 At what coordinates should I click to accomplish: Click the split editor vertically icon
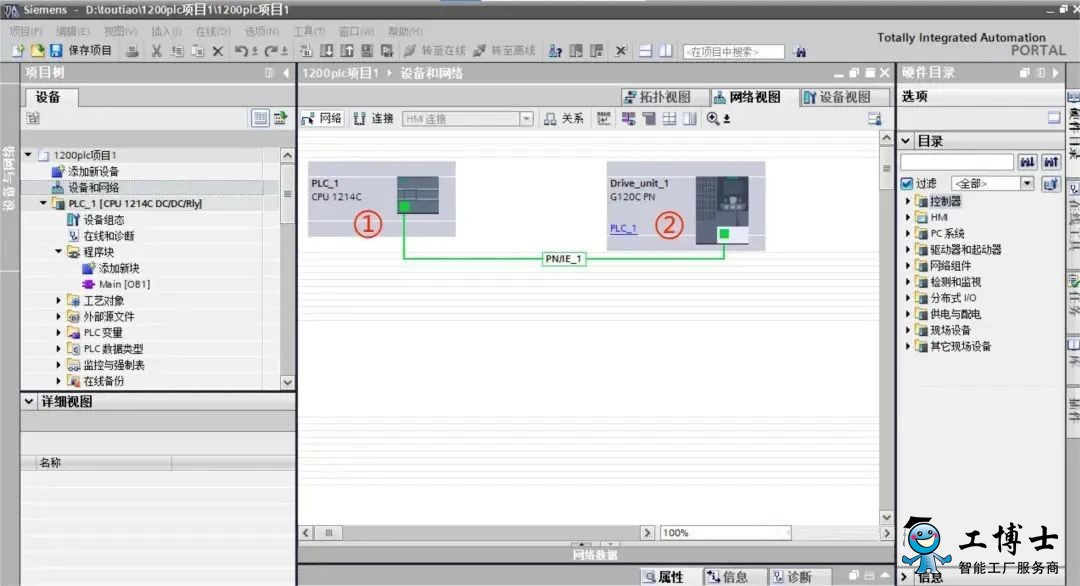666,51
